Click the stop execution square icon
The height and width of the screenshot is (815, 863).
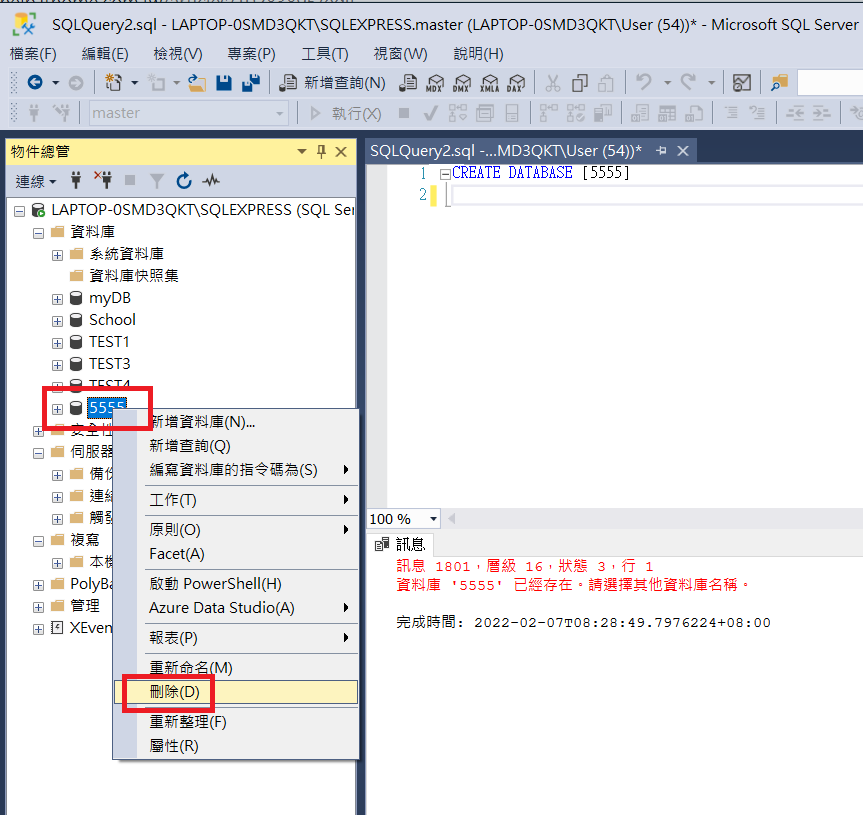(x=404, y=113)
